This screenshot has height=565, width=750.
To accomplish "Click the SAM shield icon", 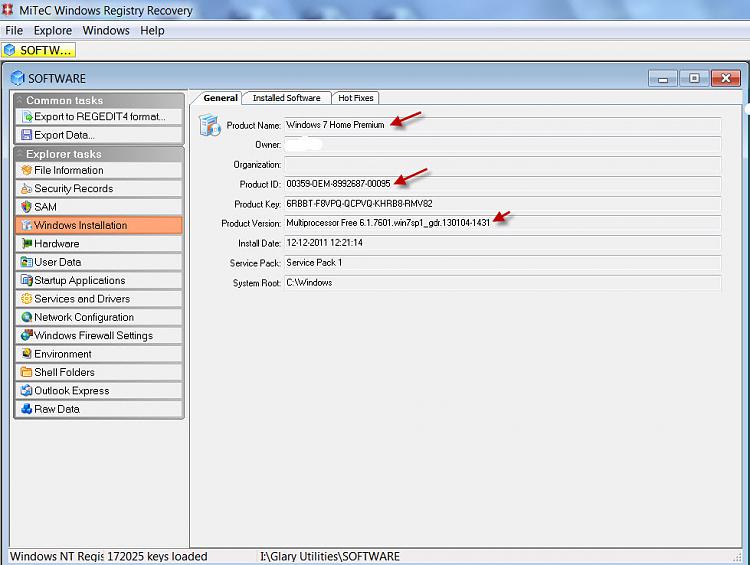I will pyautogui.click(x=26, y=207).
